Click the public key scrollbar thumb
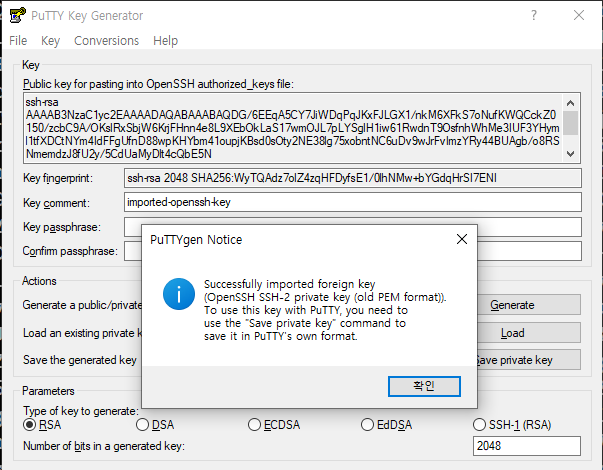This screenshot has height=470, width=603. pyautogui.click(x=571, y=123)
